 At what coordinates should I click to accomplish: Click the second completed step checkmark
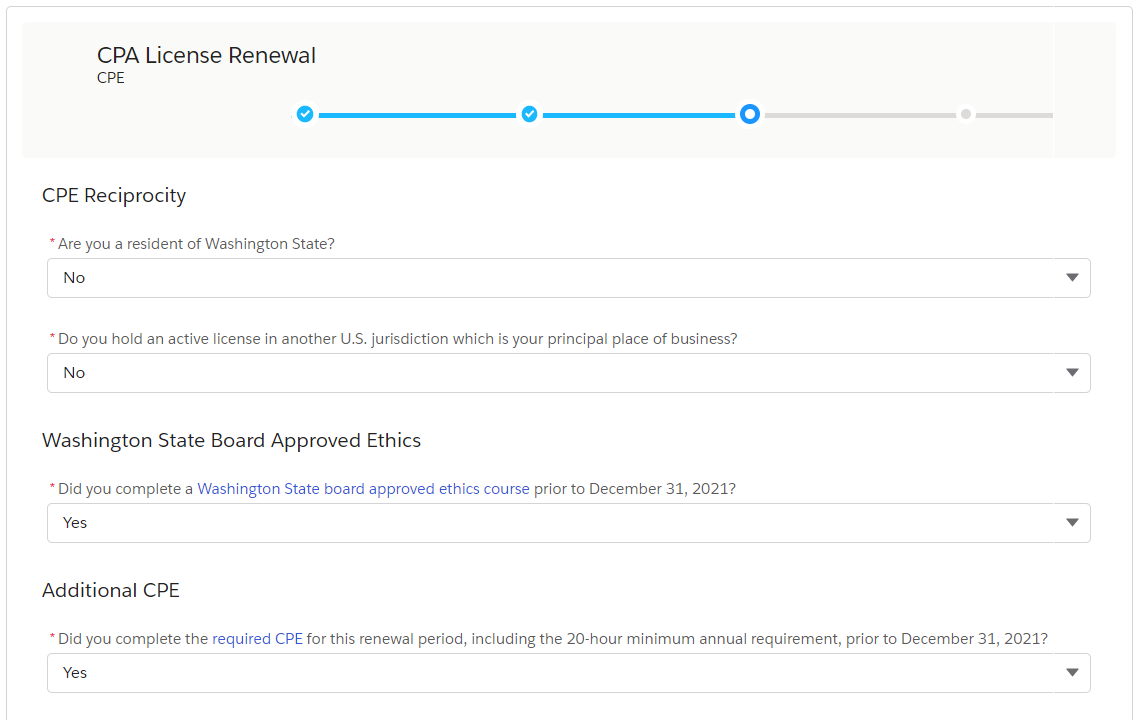[530, 114]
